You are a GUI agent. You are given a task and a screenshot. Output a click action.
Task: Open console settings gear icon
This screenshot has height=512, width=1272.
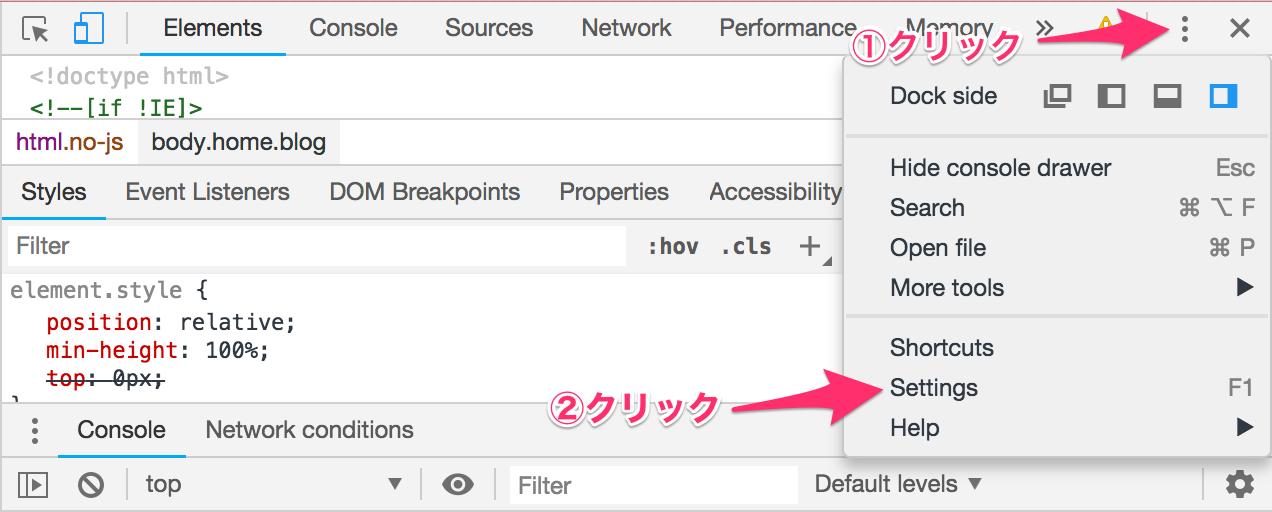click(x=1240, y=485)
